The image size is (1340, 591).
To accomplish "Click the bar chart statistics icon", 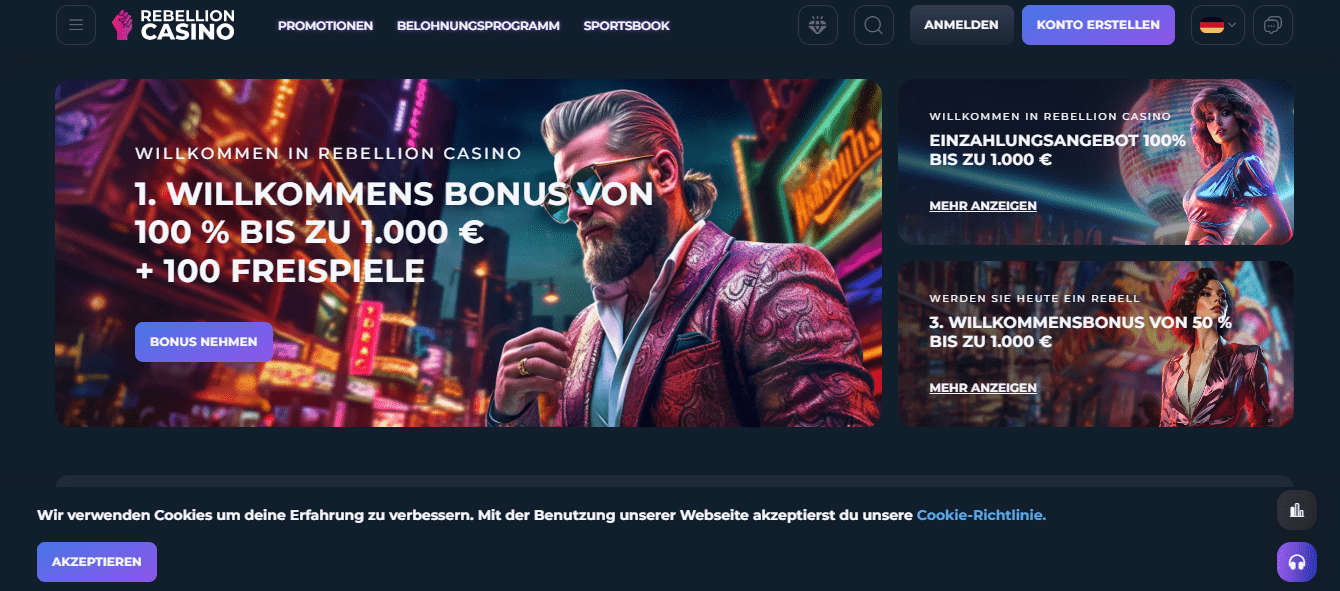I will pos(1297,510).
